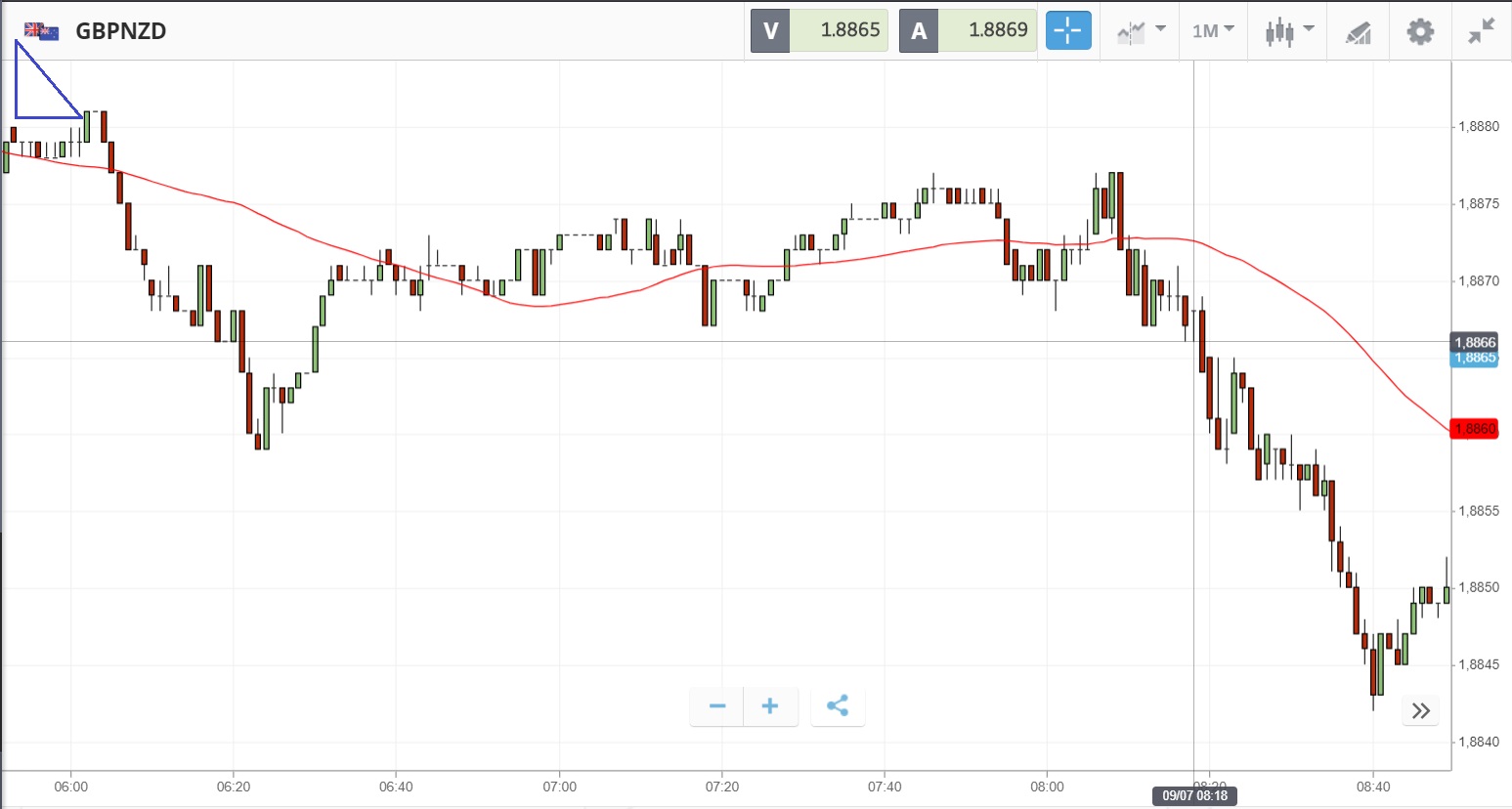1512x809 pixels.
Task: Select the red moving average price label
Action: click(1474, 429)
